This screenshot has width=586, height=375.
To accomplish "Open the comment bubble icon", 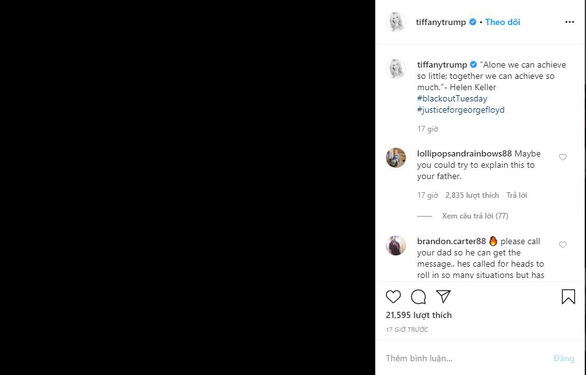I will click(x=418, y=297).
